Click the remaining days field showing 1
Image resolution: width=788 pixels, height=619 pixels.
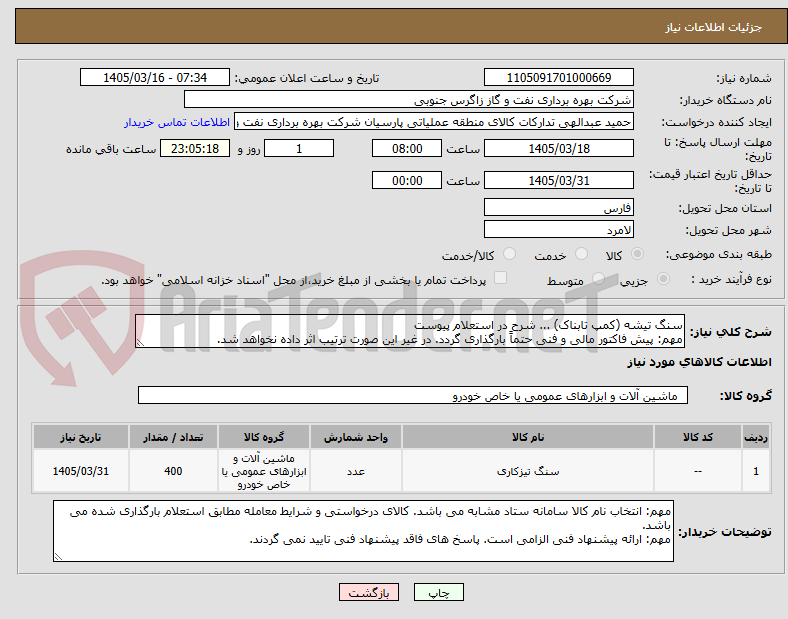point(299,149)
